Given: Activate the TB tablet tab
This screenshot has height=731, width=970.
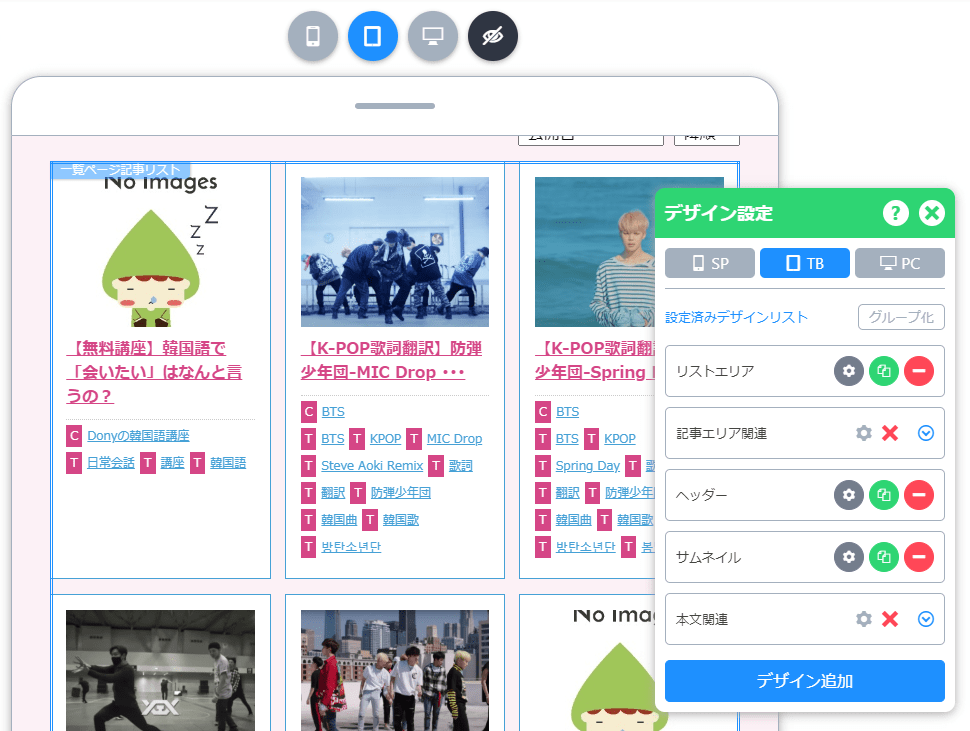Looking at the screenshot, I should click(x=805, y=263).
